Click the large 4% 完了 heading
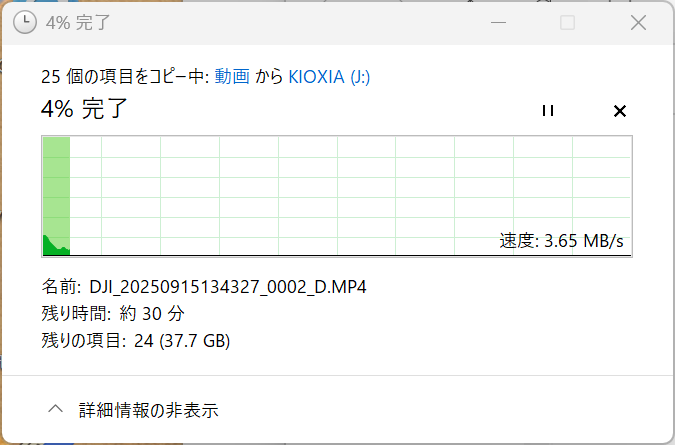The image size is (675, 445). coord(85,109)
